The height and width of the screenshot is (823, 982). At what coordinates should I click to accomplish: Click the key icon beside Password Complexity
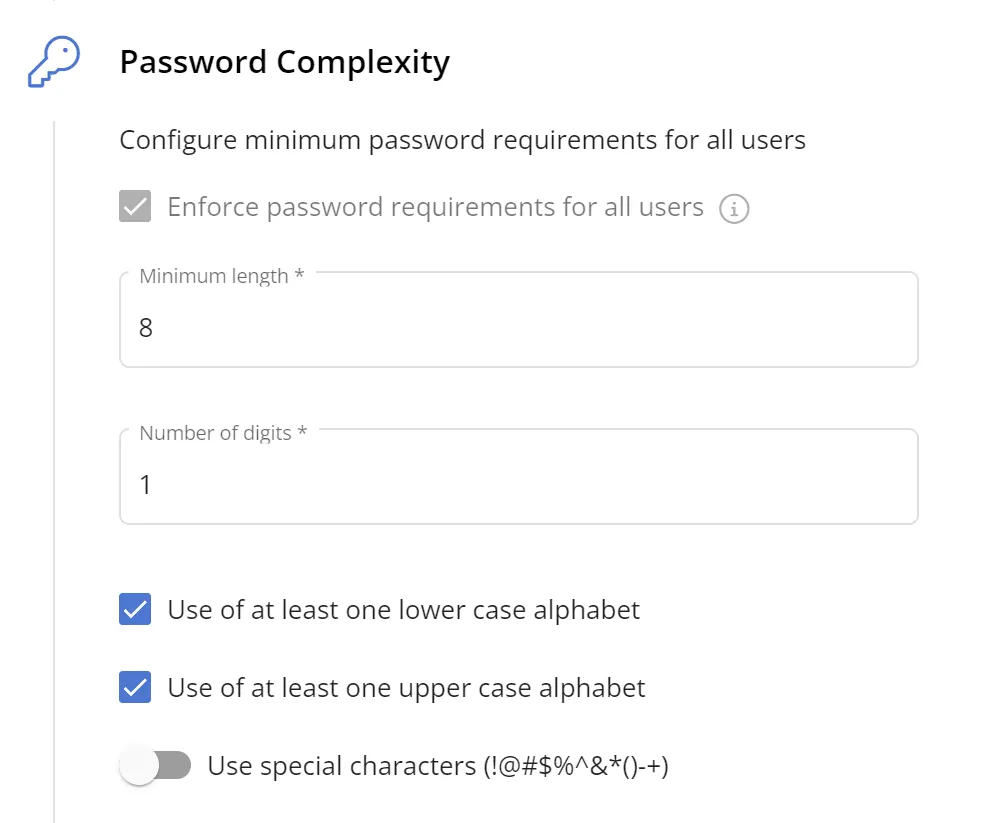point(53,63)
